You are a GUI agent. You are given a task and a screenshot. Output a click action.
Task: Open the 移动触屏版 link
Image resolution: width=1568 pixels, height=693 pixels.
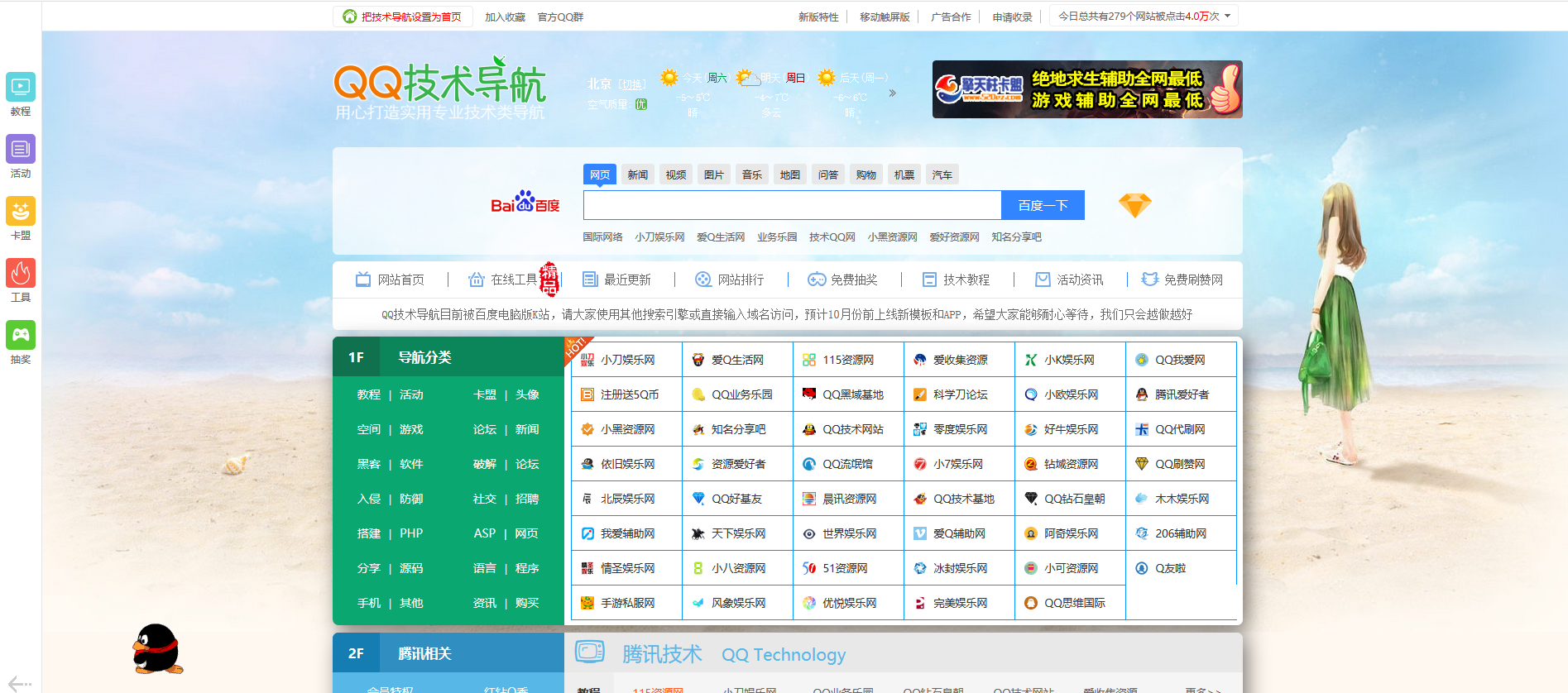point(885,17)
